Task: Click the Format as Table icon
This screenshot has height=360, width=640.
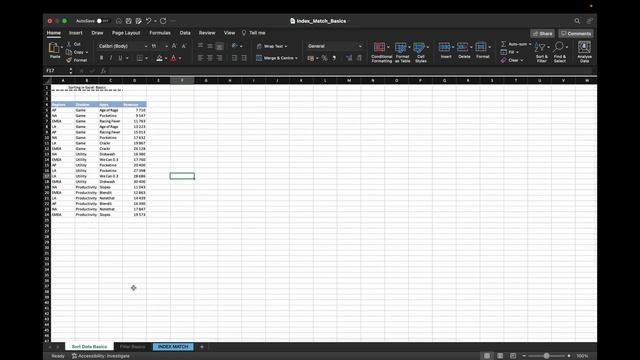Action: point(401,47)
